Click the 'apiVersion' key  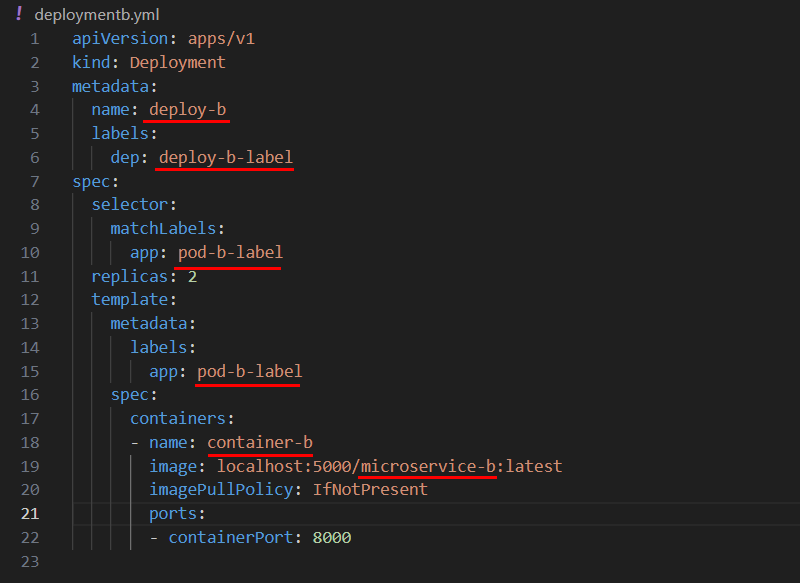120,39
